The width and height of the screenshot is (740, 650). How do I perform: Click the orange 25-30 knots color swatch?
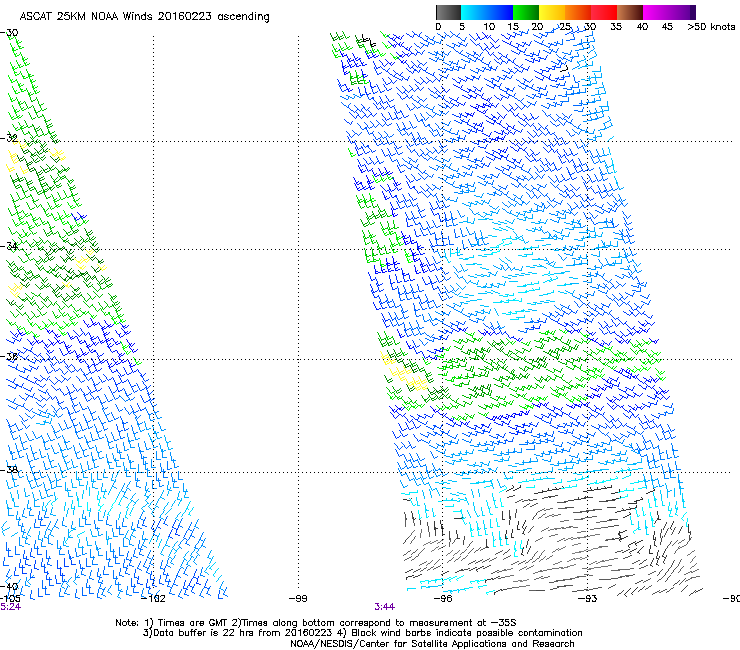(578, 12)
